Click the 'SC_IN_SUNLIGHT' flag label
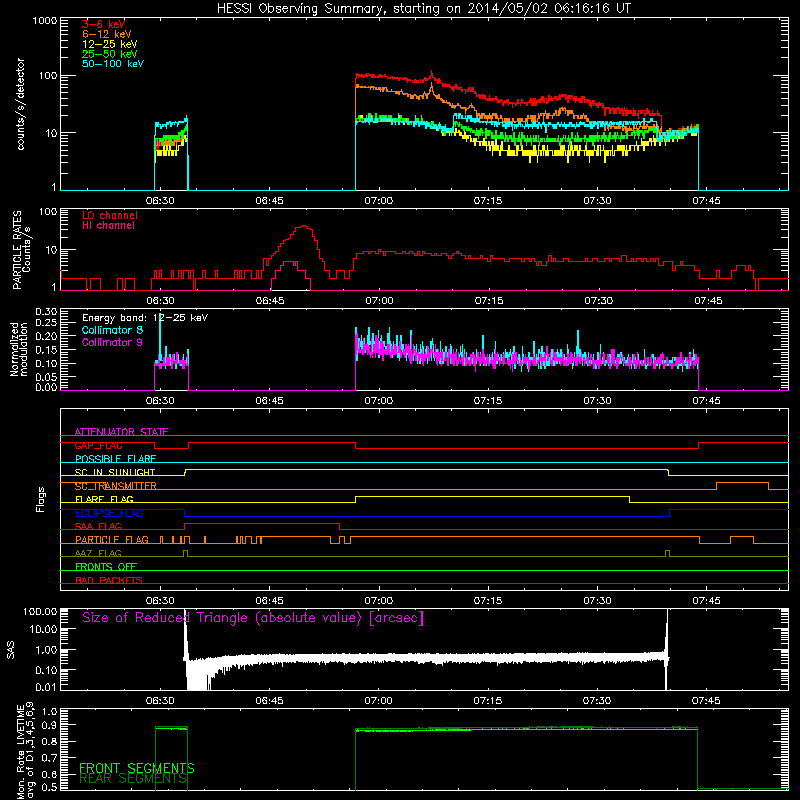 tap(115, 472)
